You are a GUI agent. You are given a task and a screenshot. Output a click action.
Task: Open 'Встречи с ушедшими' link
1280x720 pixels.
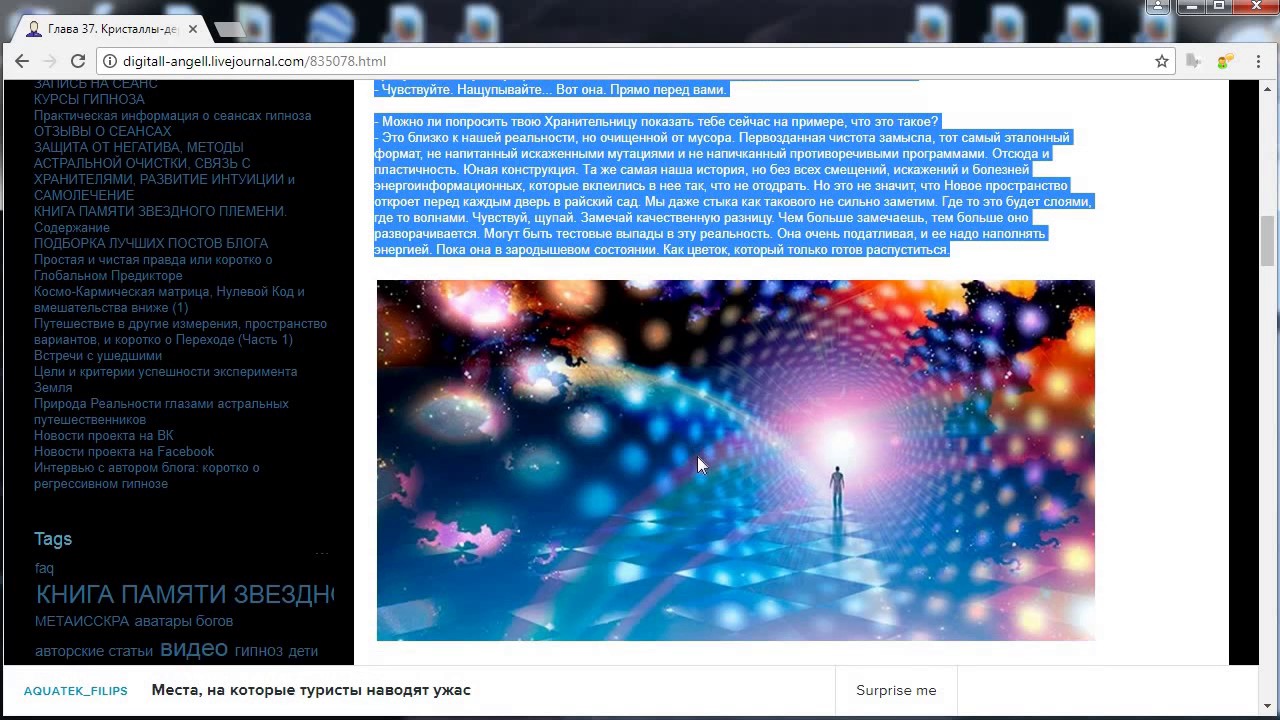[x=98, y=355]
